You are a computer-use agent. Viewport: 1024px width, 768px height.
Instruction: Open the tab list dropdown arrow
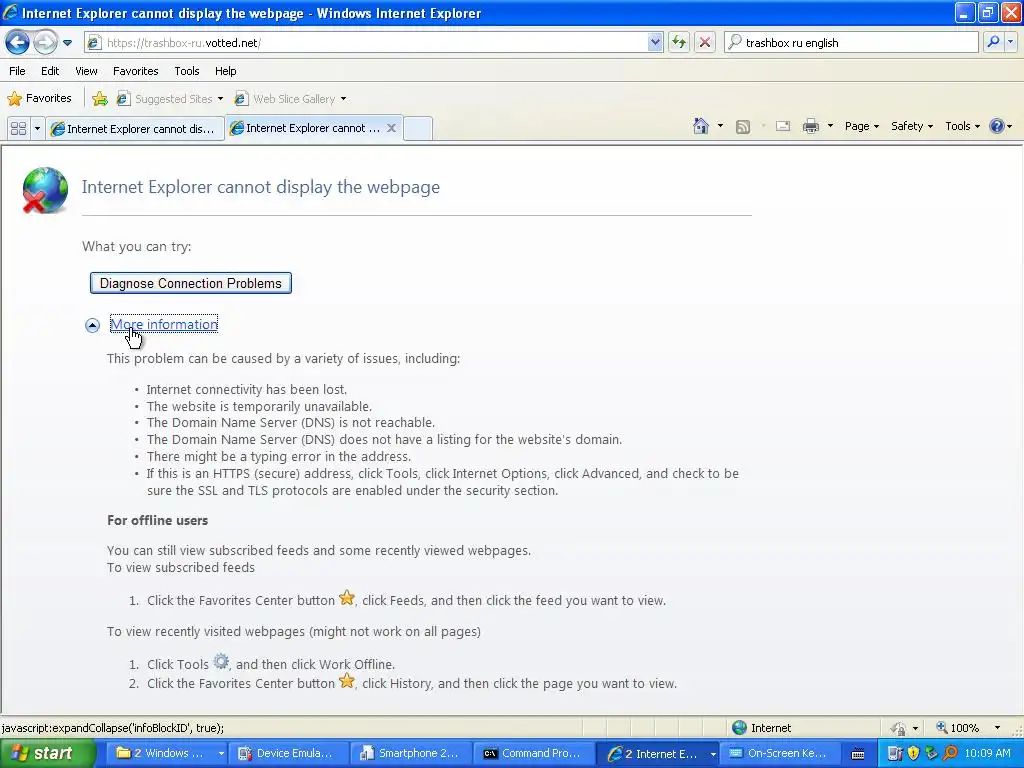click(x=37, y=129)
